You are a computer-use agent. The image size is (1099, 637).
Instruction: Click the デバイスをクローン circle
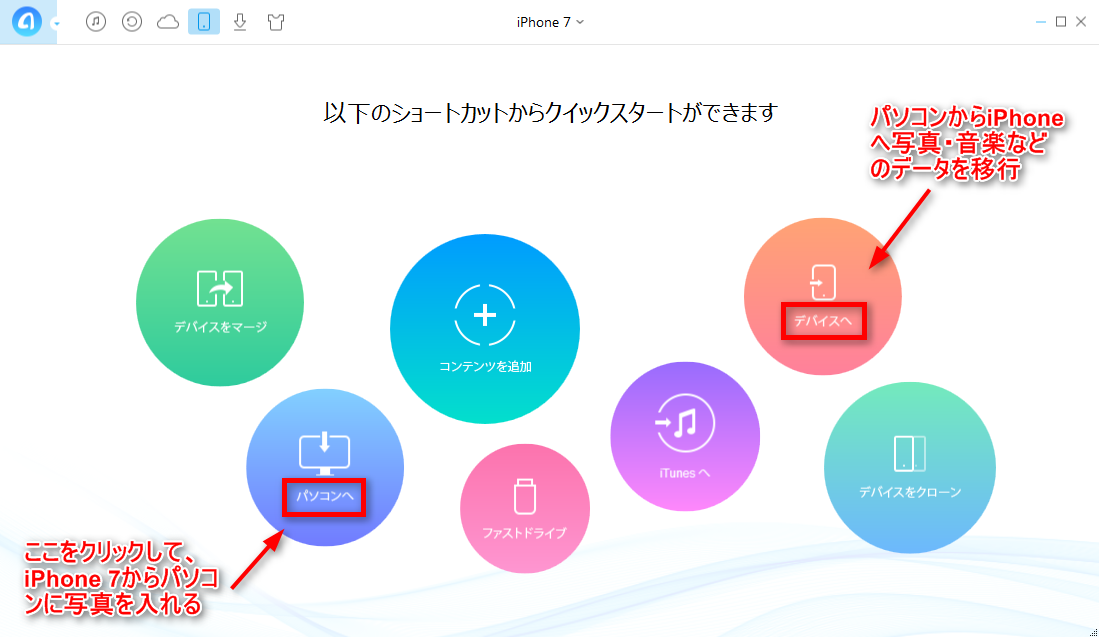pyautogui.click(x=910, y=467)
